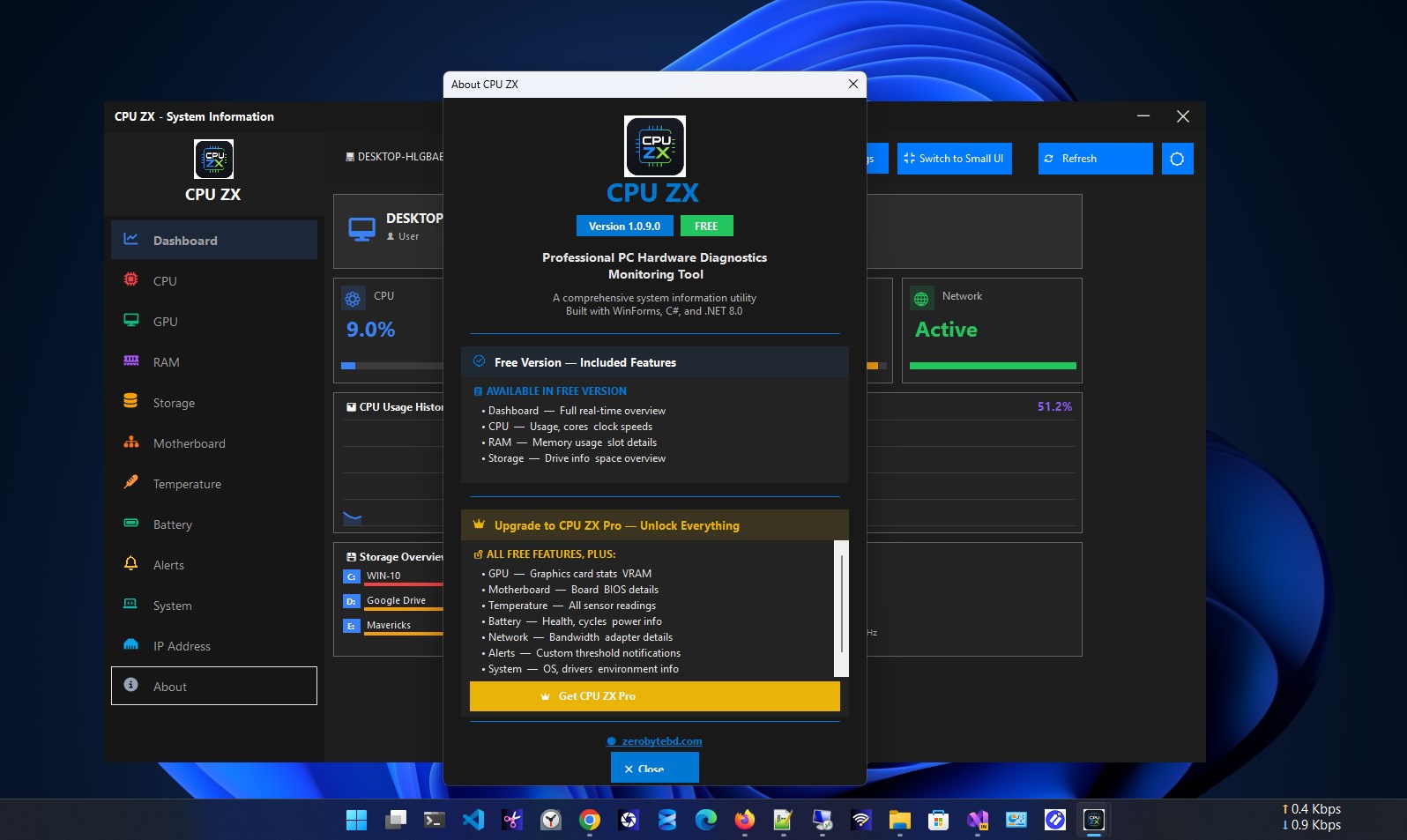
Task: Click check icon beside Free Version header
Action: tap(480, 361)
